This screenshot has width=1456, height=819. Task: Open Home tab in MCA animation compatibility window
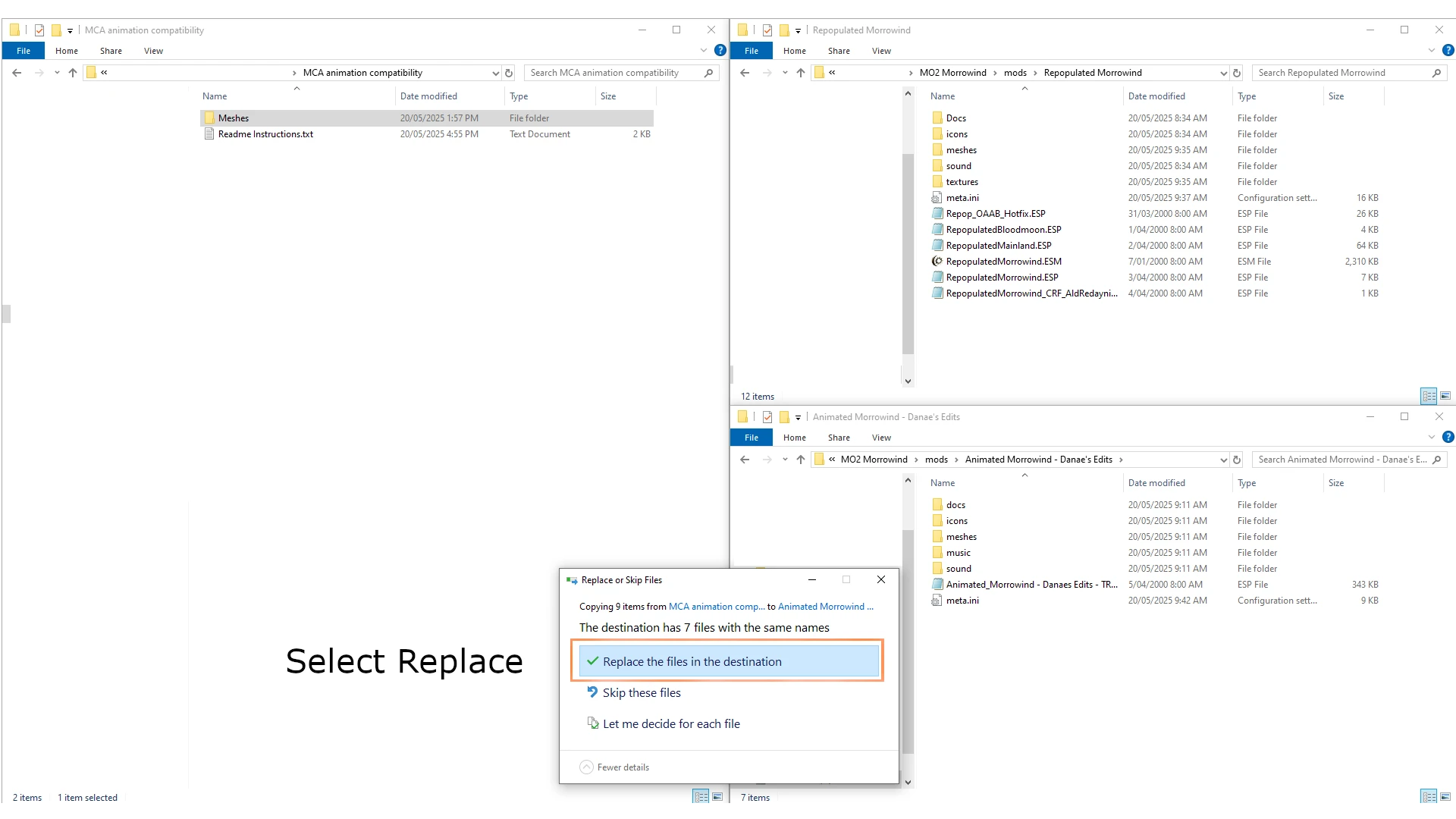[x=67, y=51]
